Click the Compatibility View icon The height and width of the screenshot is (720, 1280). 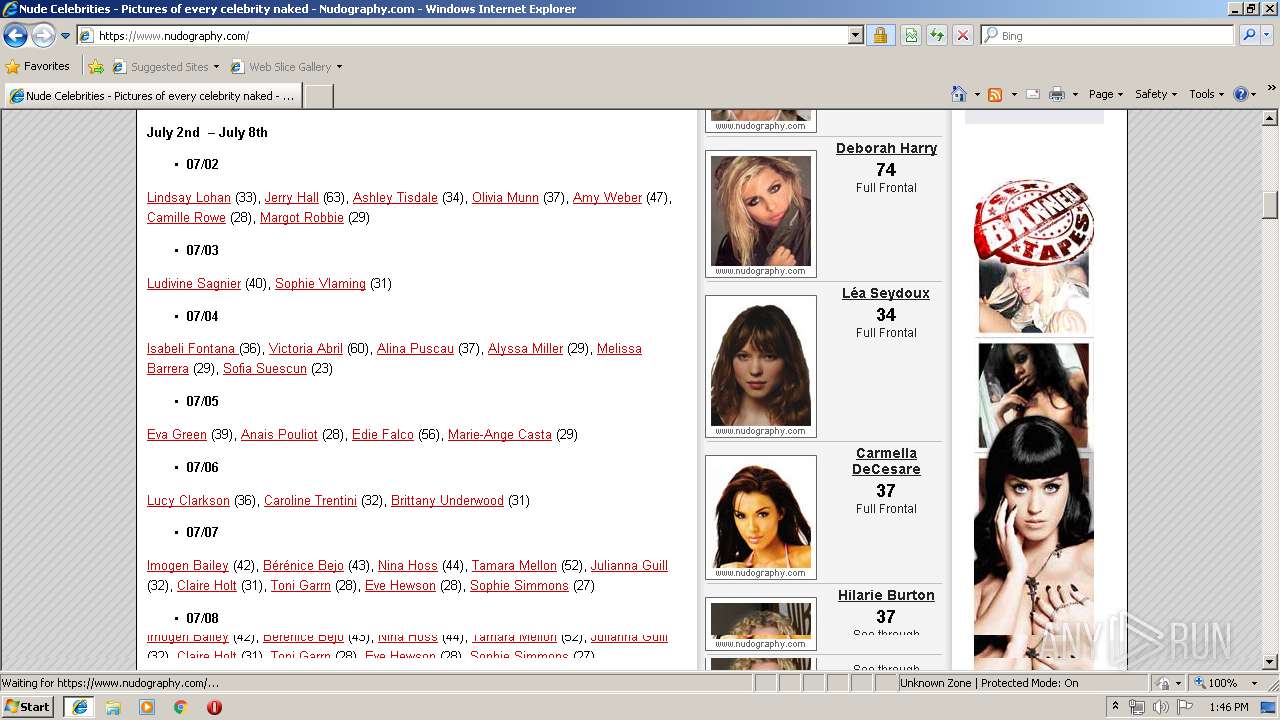tap(911, 35)
